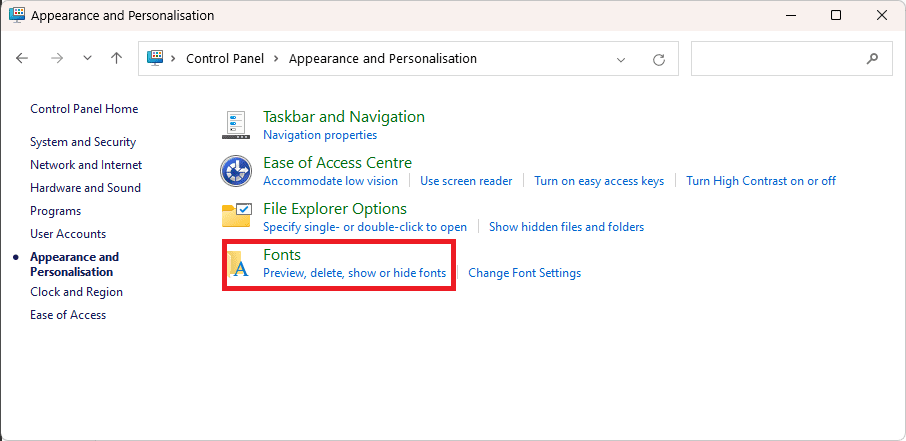
Task: Refresh the address bar view
Action: point(659,59)
